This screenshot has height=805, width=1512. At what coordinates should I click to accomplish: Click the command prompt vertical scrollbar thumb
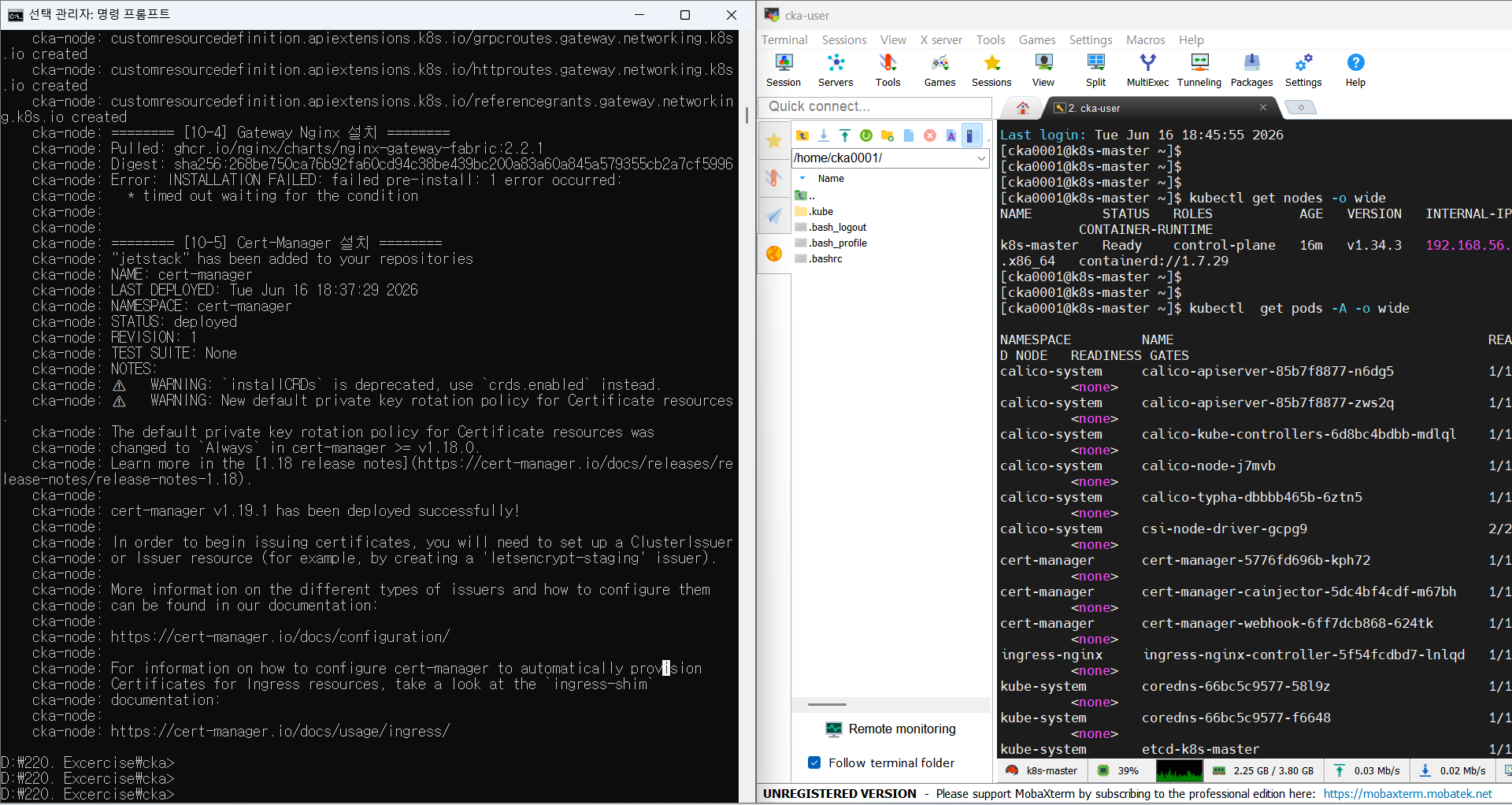point(746,115)
